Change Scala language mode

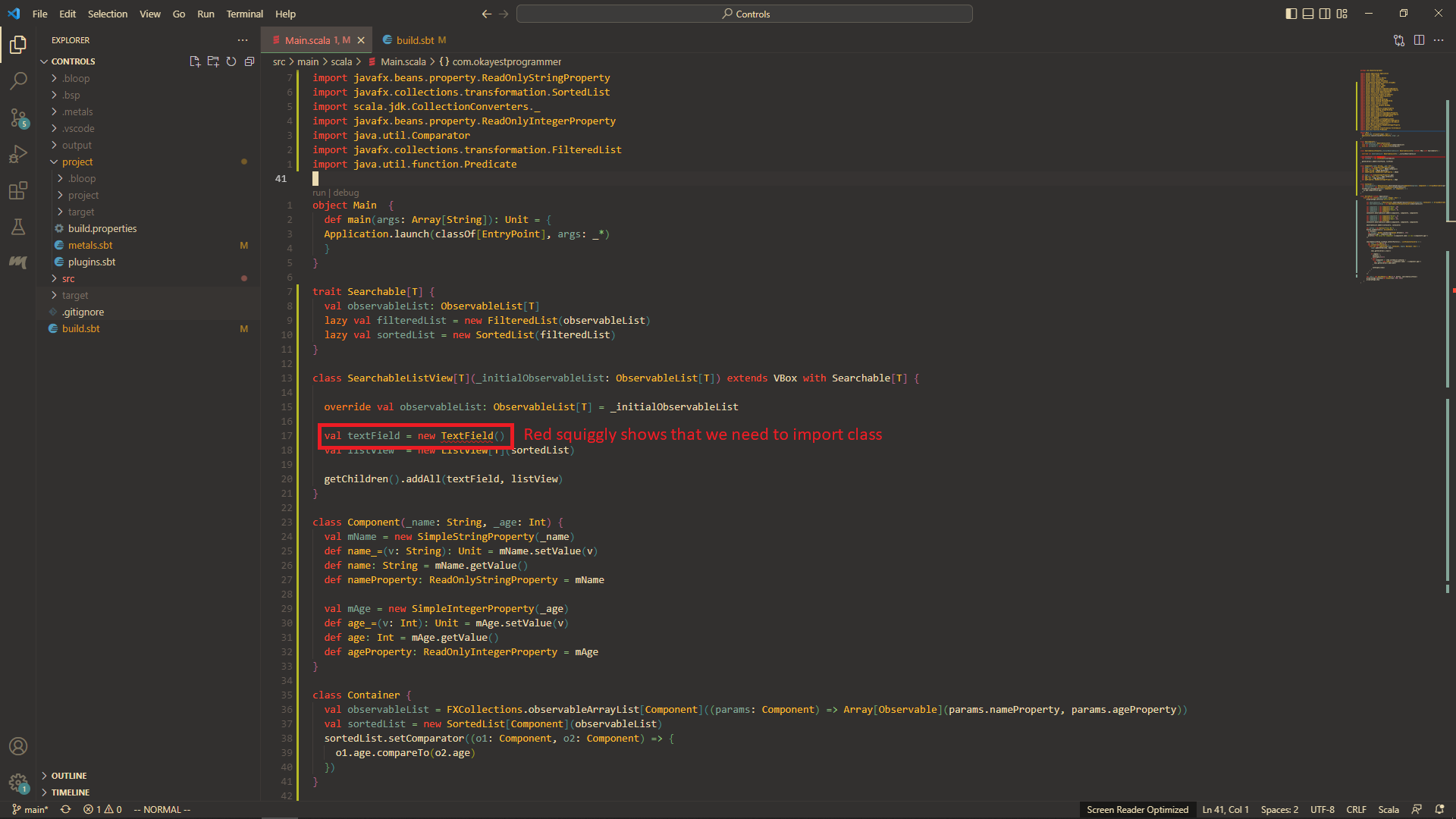point(1388,809)
